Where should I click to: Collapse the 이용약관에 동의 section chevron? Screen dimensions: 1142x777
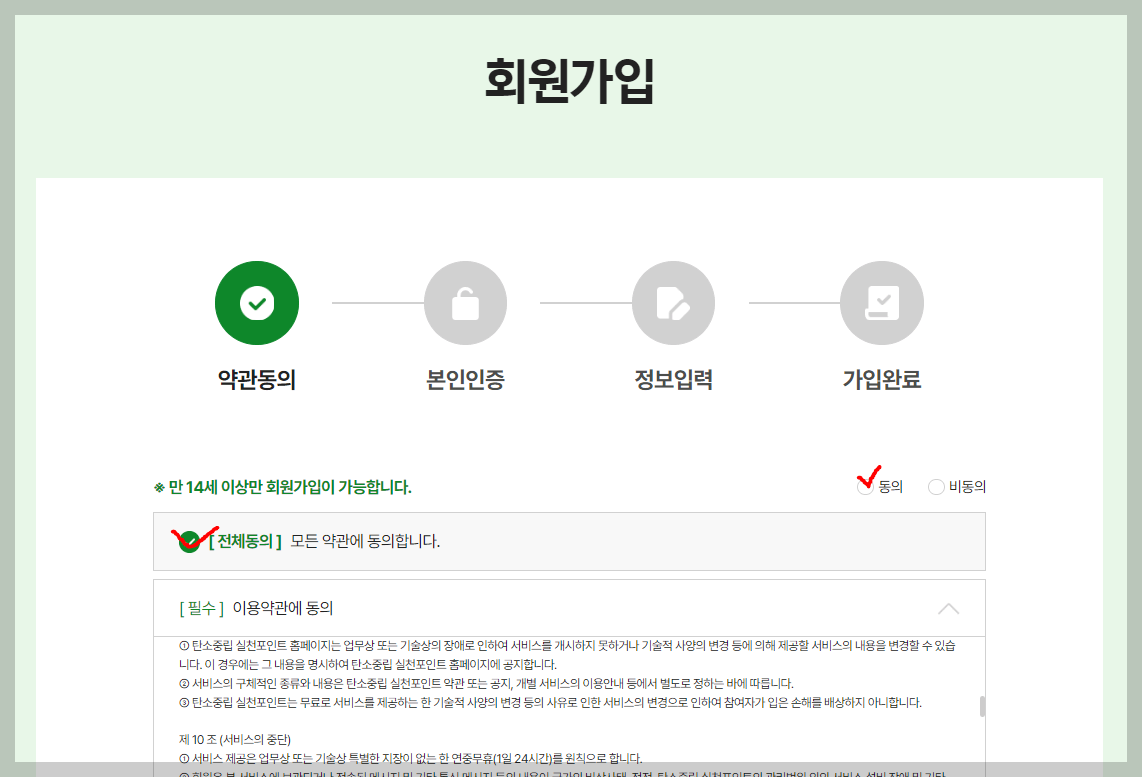pos(948,608)
